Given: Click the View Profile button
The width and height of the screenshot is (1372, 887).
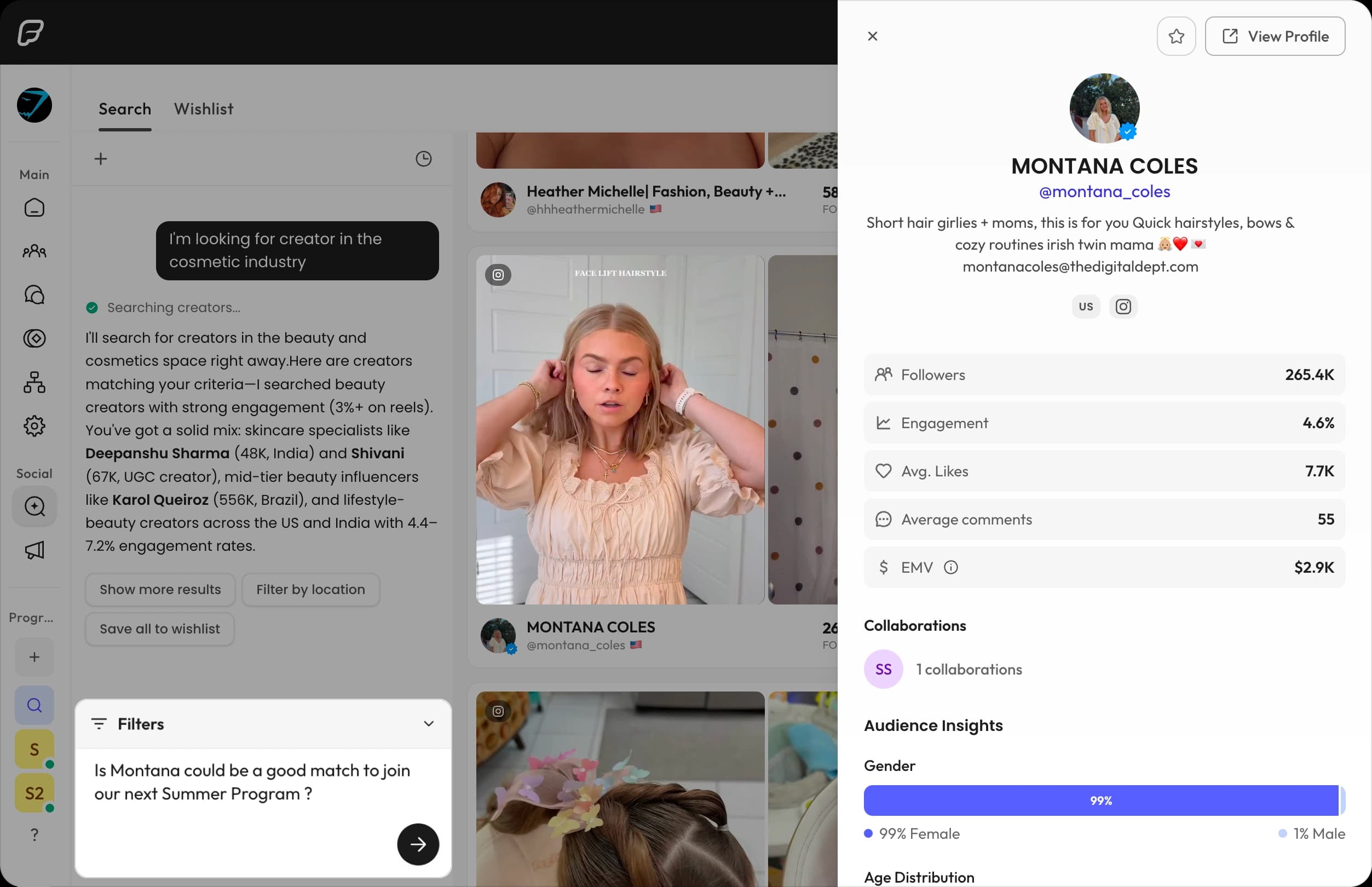Looking at the screenshot, I should [1275, 36].
